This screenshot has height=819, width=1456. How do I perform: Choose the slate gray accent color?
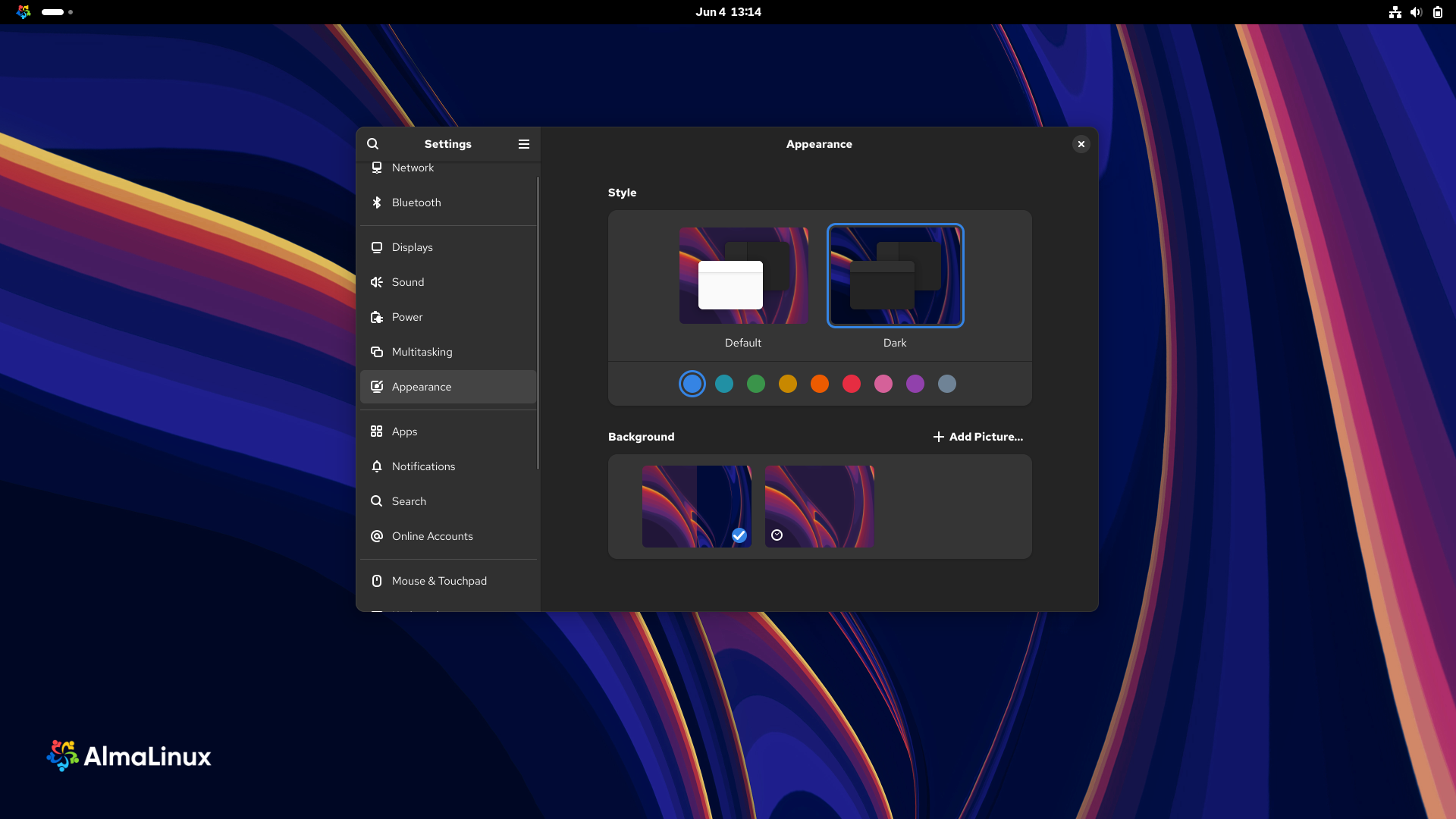coord(947,384)
